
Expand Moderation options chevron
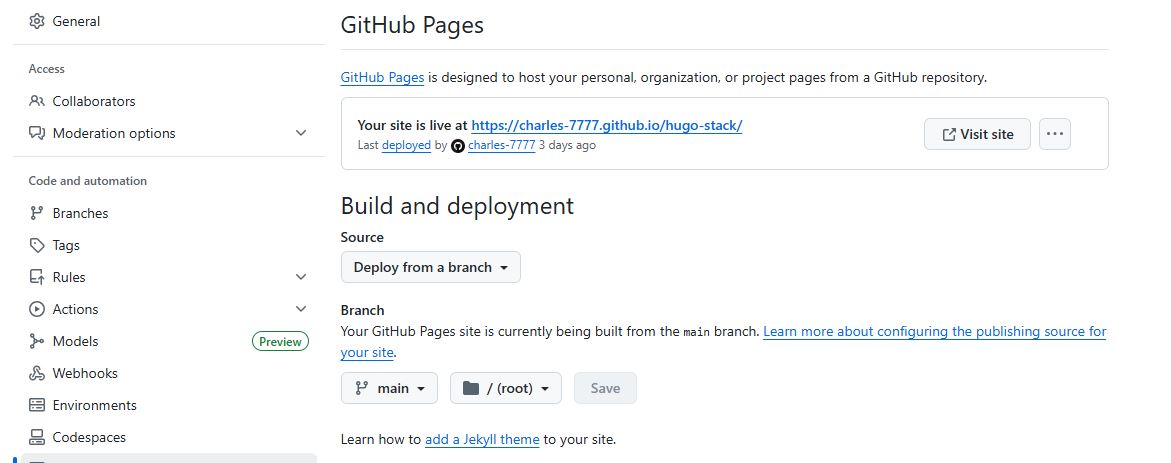coord(301,133)
